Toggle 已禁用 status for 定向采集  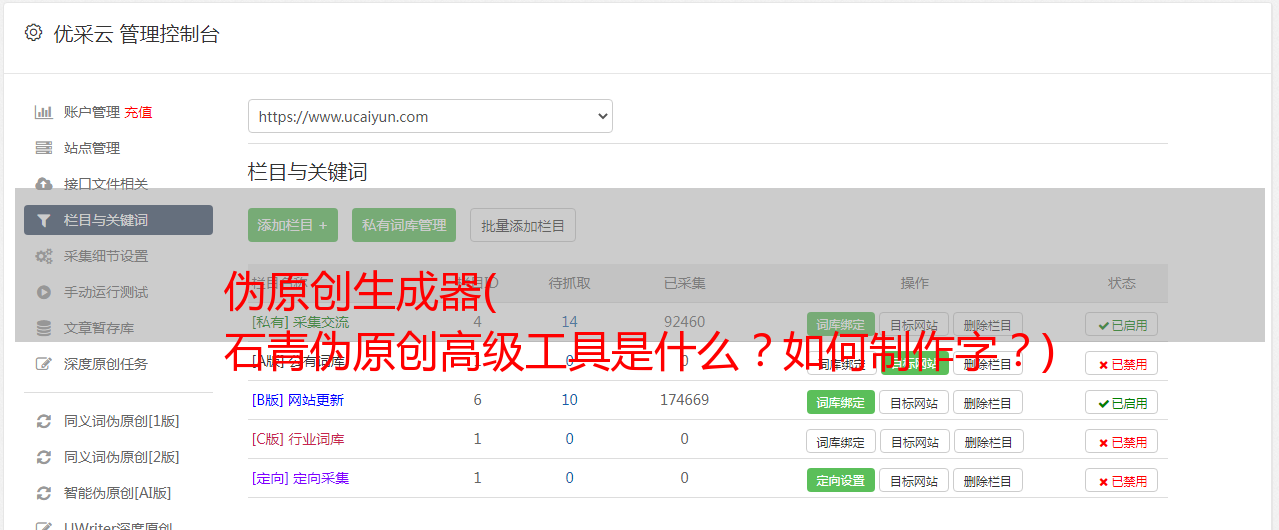(x=1122, y=480)
